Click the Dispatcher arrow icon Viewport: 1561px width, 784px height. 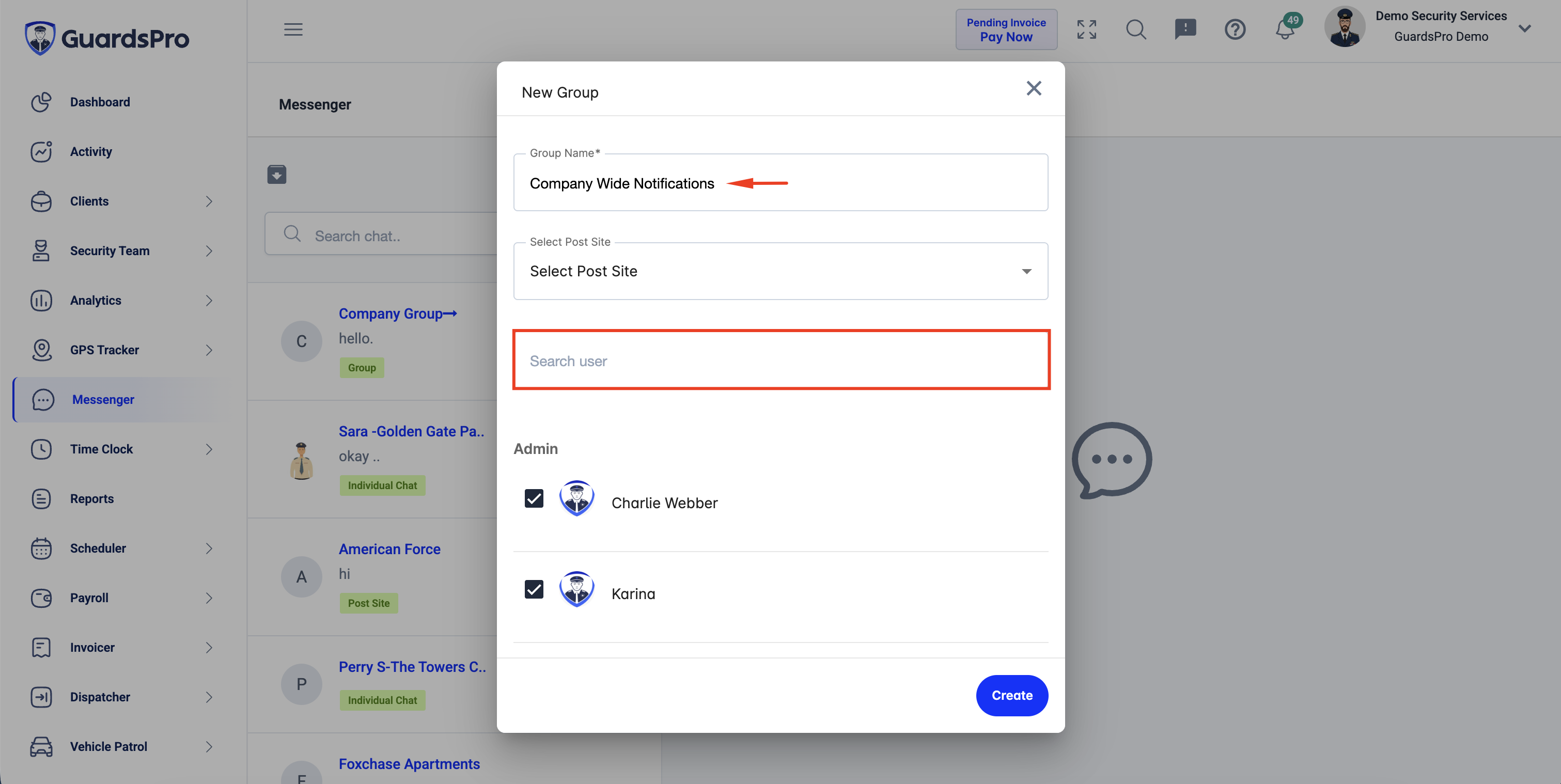point(41,697)
